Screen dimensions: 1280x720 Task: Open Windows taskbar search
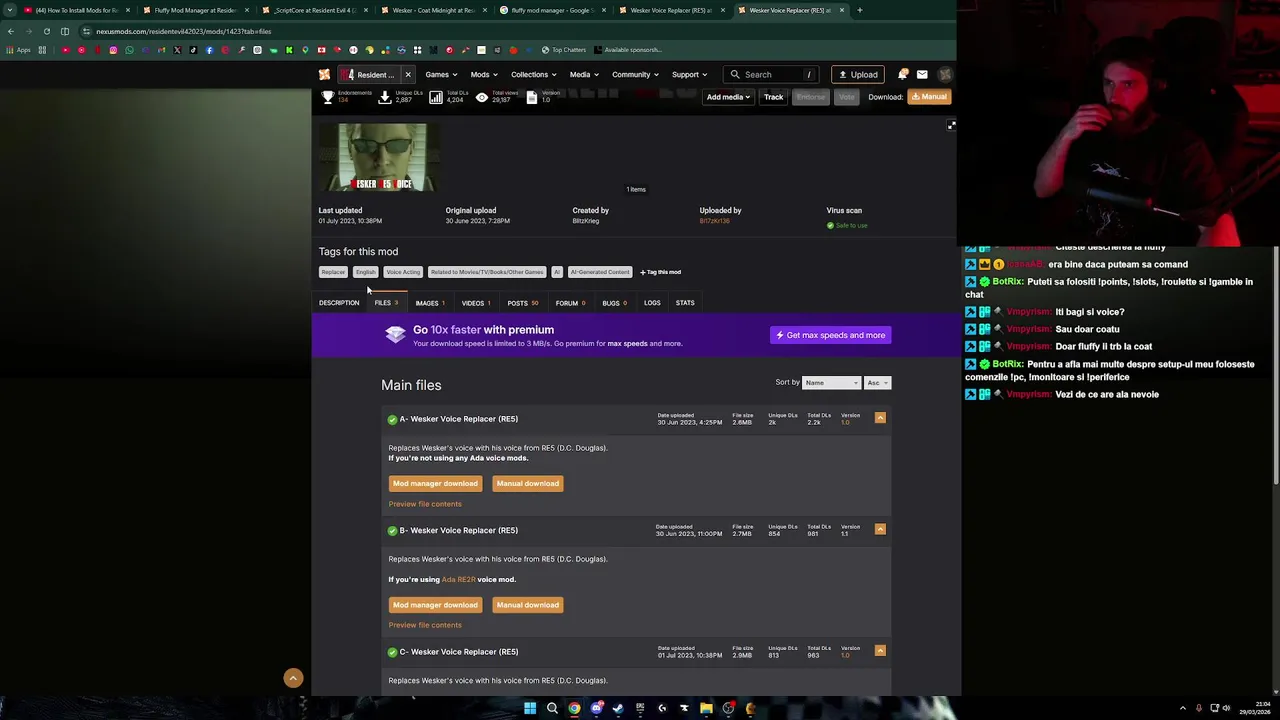(552, 708)
